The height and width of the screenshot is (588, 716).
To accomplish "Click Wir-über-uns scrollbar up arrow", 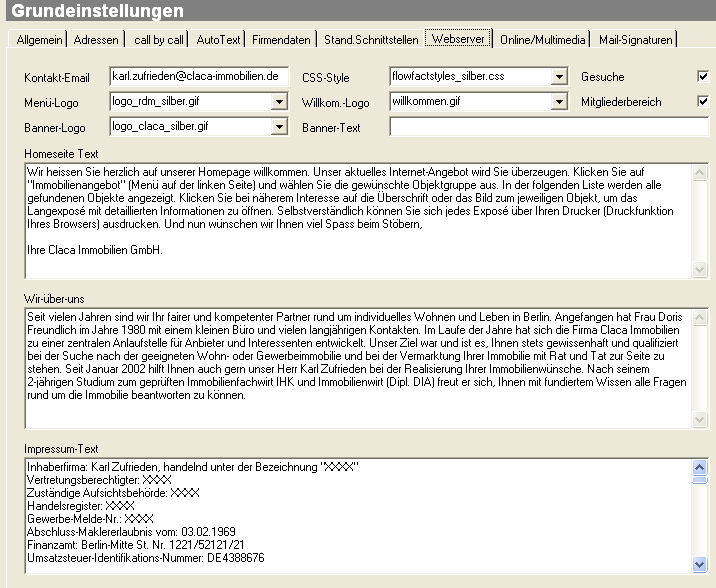I will point(700,318).
